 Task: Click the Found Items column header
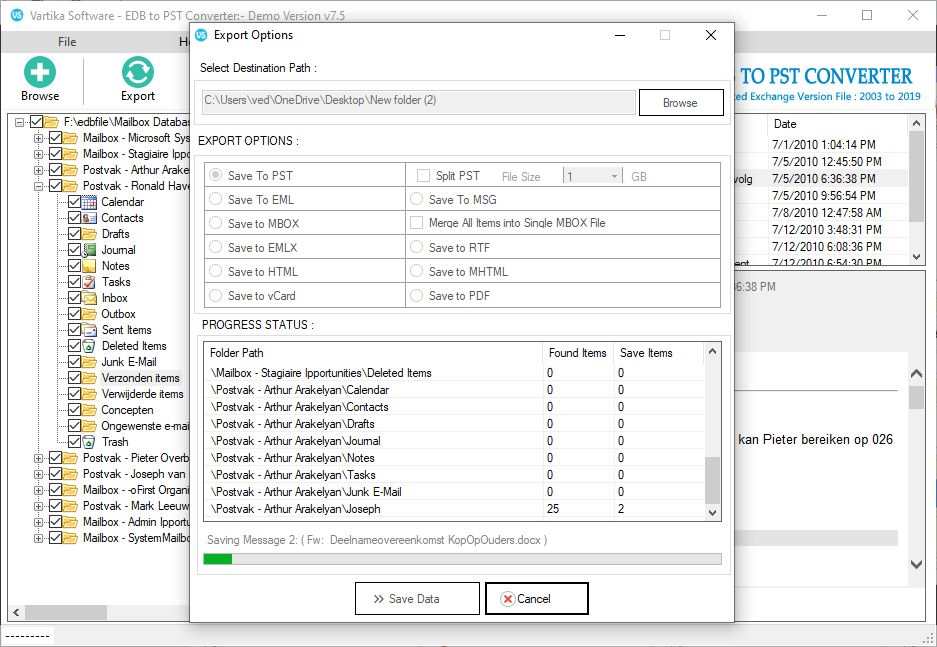[x=577, y=352]
